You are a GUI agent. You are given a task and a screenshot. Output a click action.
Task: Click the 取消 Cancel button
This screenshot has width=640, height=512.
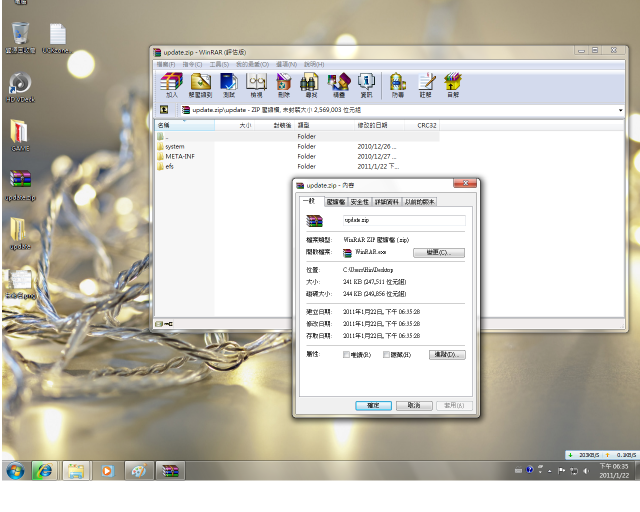pyautogui.click(x=414, y=405)
